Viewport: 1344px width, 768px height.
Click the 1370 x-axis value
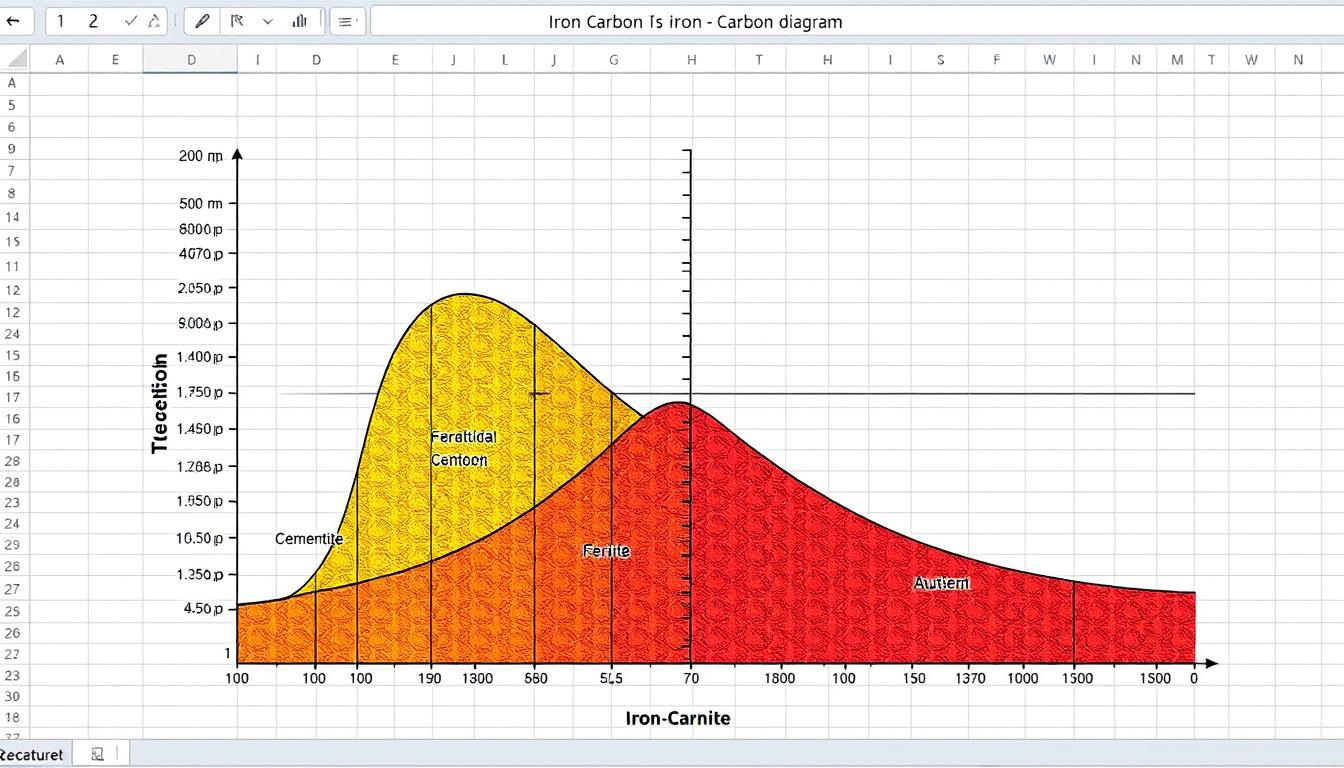[x=969, y=678]
